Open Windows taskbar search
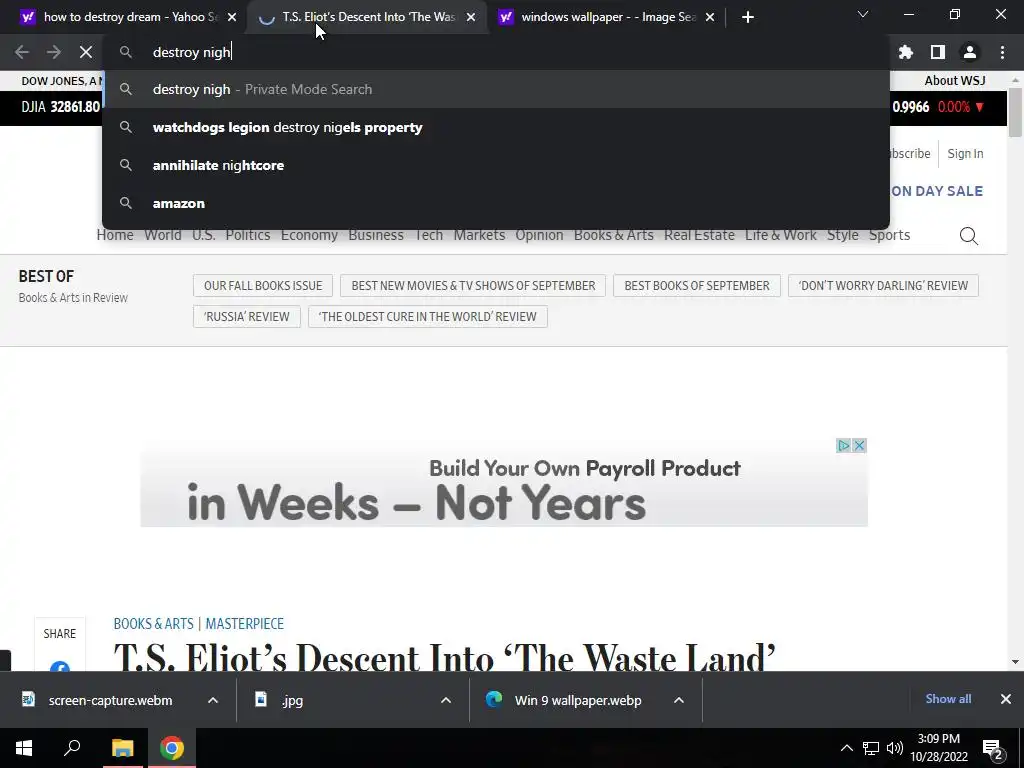The image size is (1024, 768). point(72,748)
